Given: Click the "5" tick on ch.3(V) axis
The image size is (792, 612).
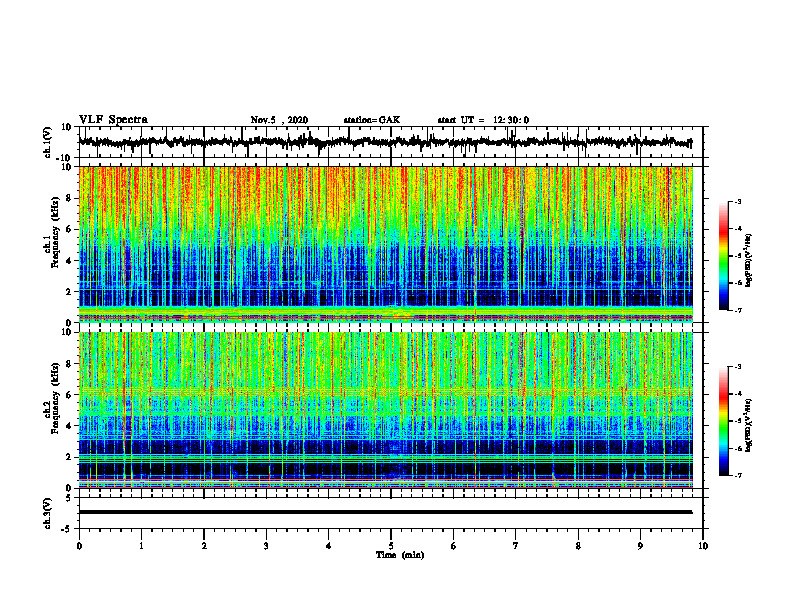Looking at the screenshot, I should coord(69,498).
